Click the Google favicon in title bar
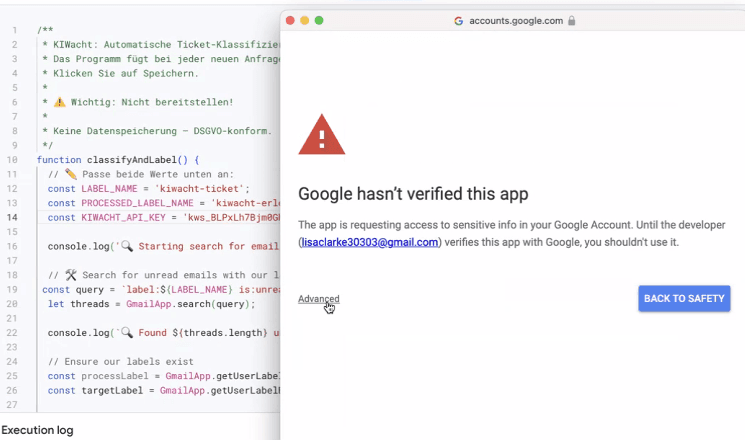Screen dimensions: 745x440 click(x=459, y=20)
